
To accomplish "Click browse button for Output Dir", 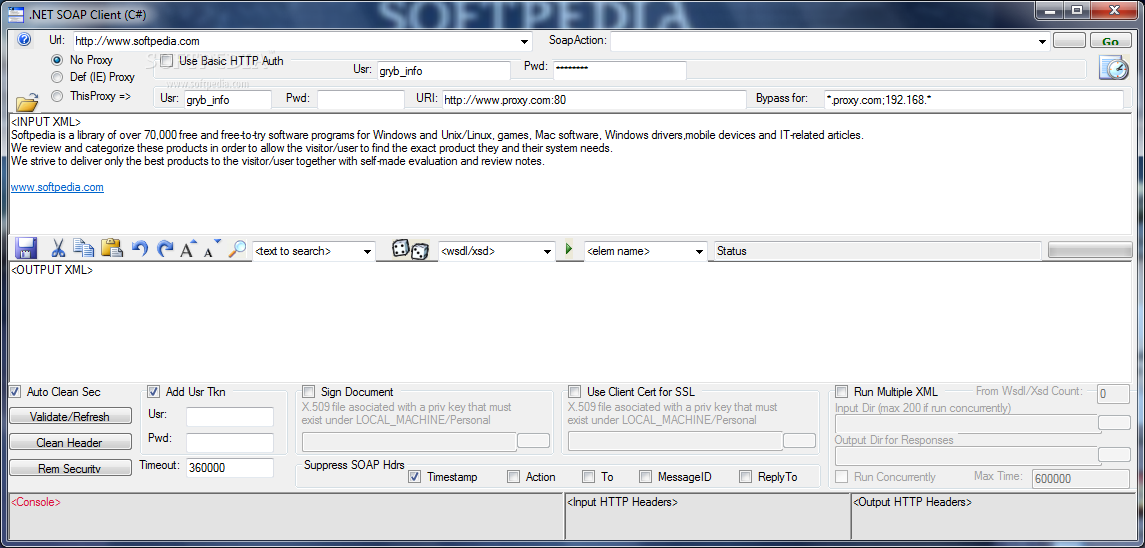I will pos(1114,454).
